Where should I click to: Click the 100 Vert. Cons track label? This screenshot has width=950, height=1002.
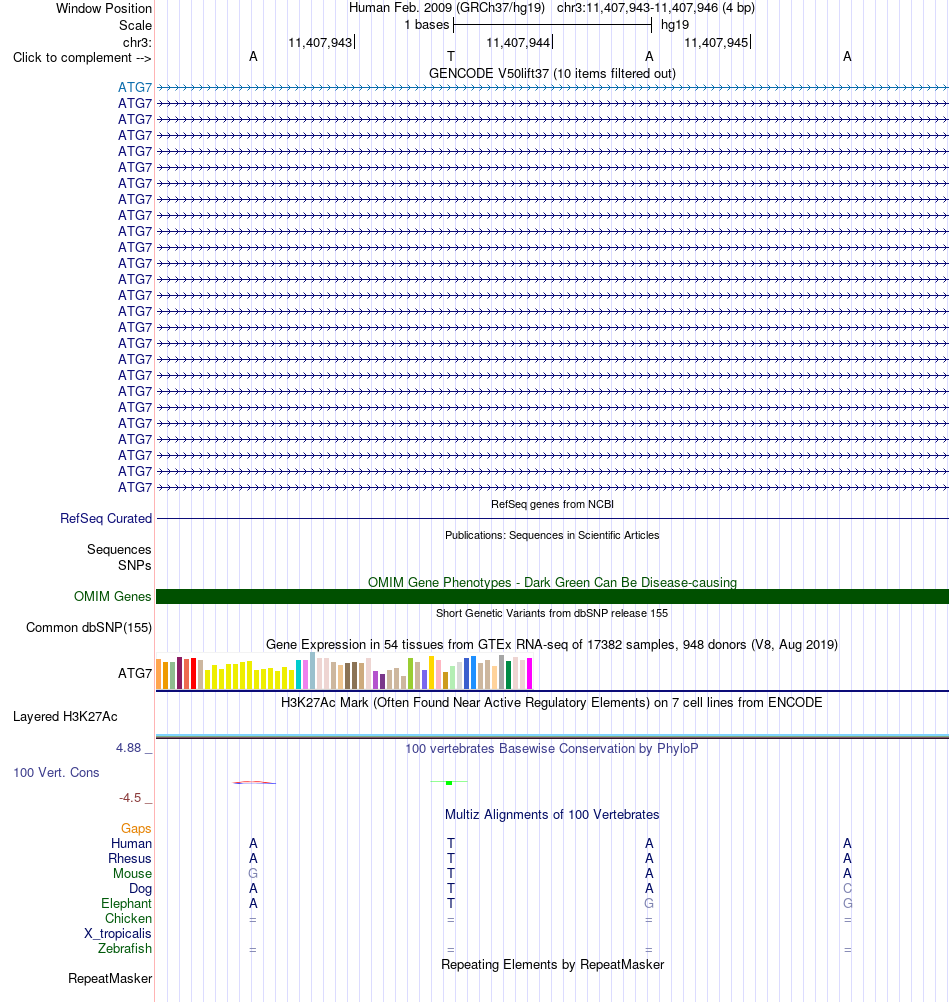point(56,773)
